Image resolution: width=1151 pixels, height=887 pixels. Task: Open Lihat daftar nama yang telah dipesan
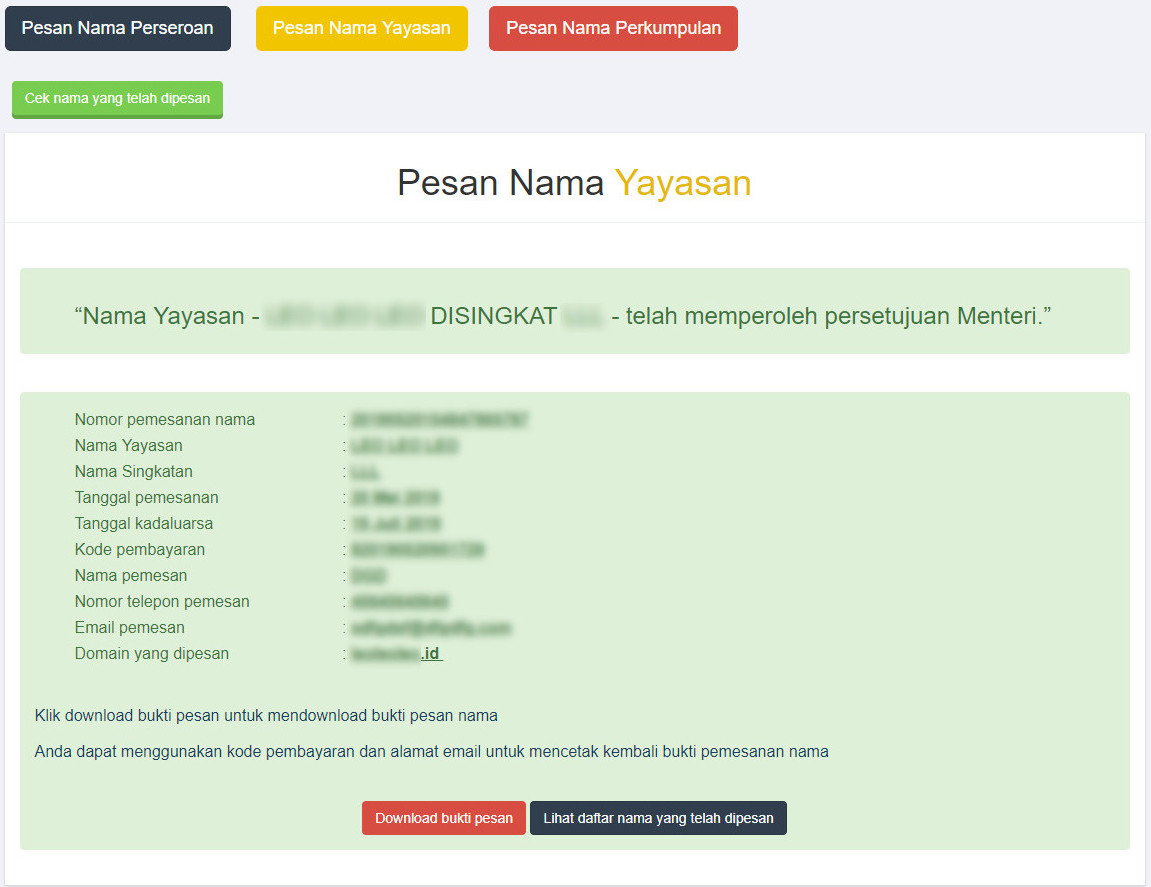pos(658,818)
